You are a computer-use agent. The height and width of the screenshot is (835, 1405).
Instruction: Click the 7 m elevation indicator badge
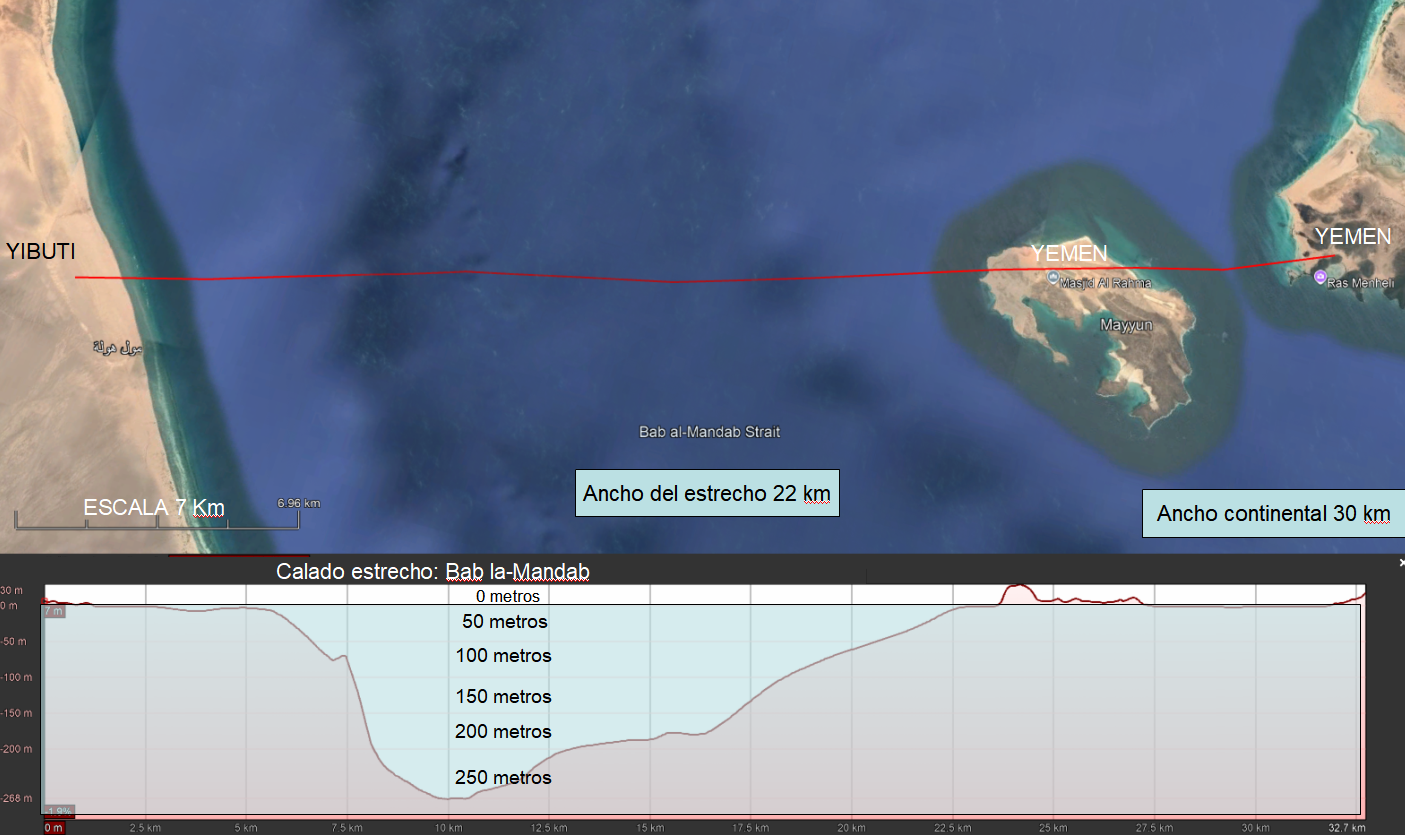[53, 610]
